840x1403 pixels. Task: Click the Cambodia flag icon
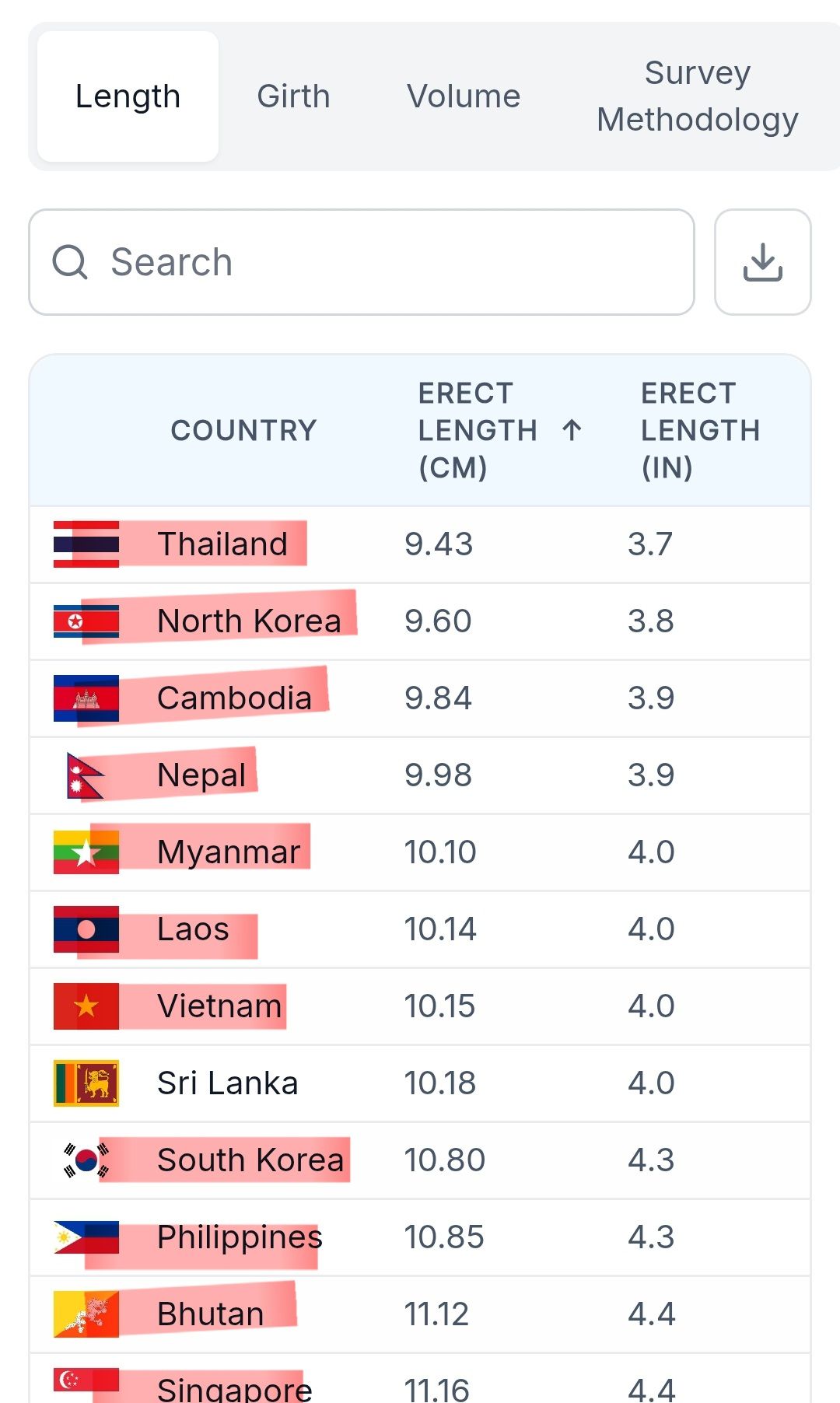point(86,698)
